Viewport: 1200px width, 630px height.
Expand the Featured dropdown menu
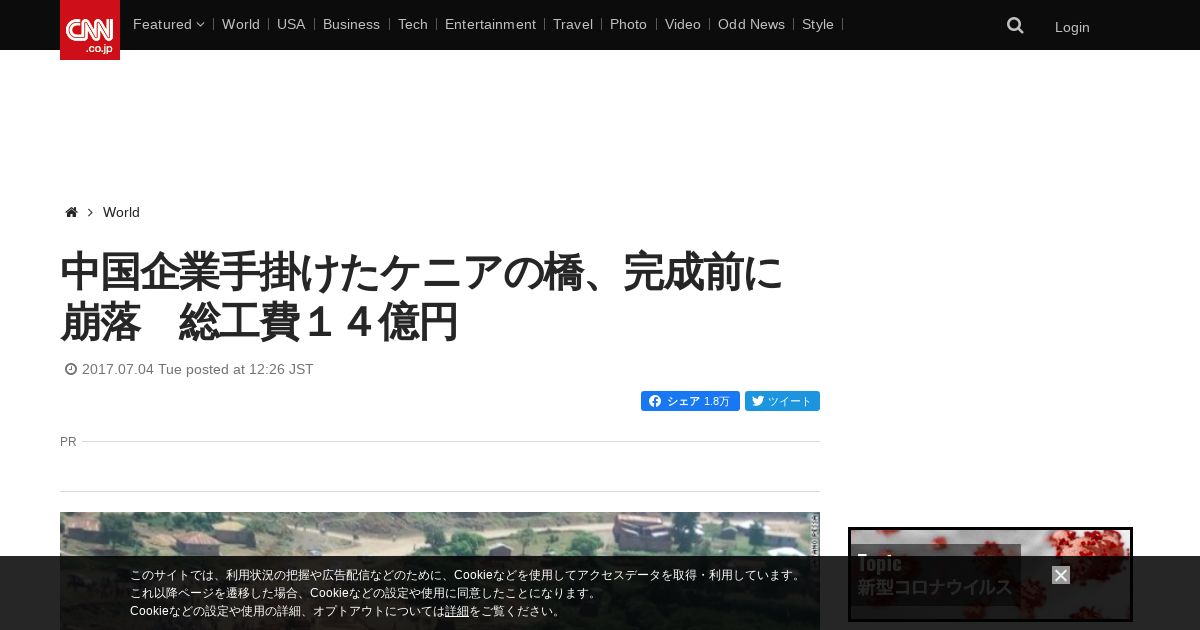point(168,24)
